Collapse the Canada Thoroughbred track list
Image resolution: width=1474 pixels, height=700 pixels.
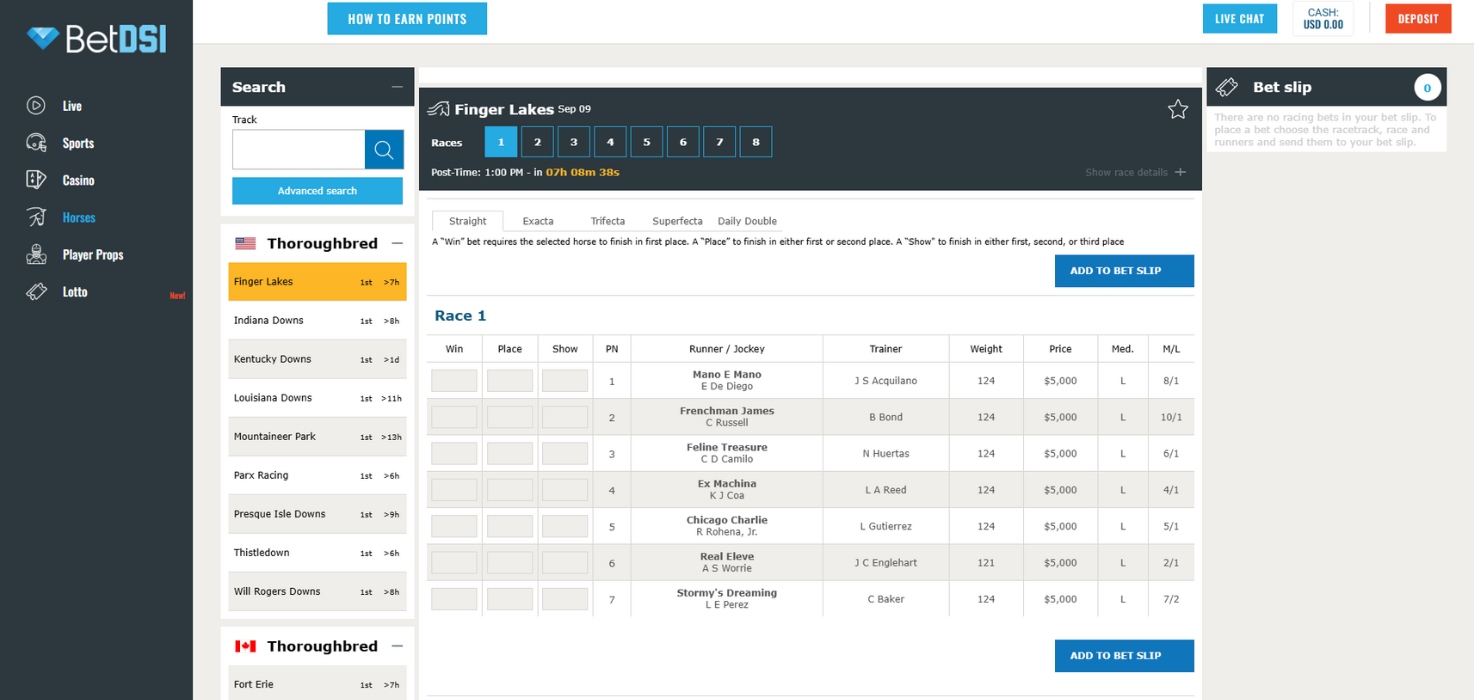[397, 646]
